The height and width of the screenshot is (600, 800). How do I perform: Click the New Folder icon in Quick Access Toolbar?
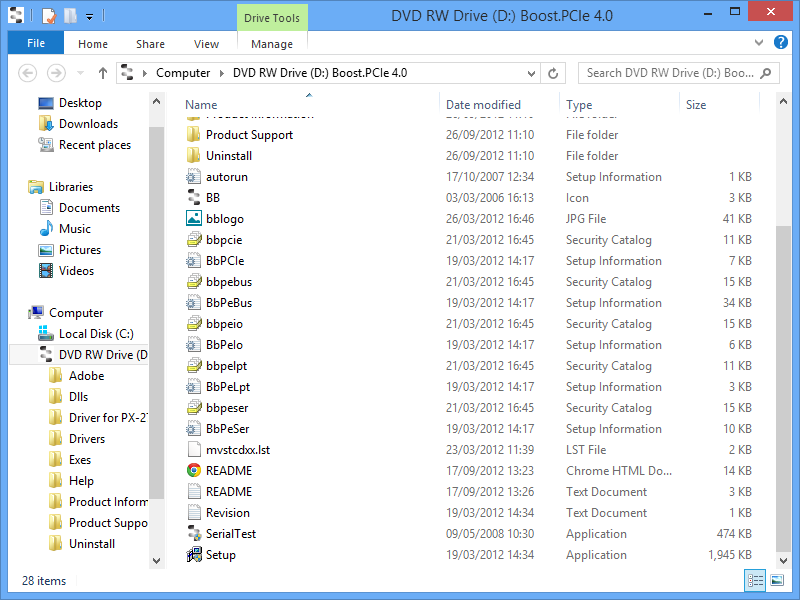tap(68, 15)
